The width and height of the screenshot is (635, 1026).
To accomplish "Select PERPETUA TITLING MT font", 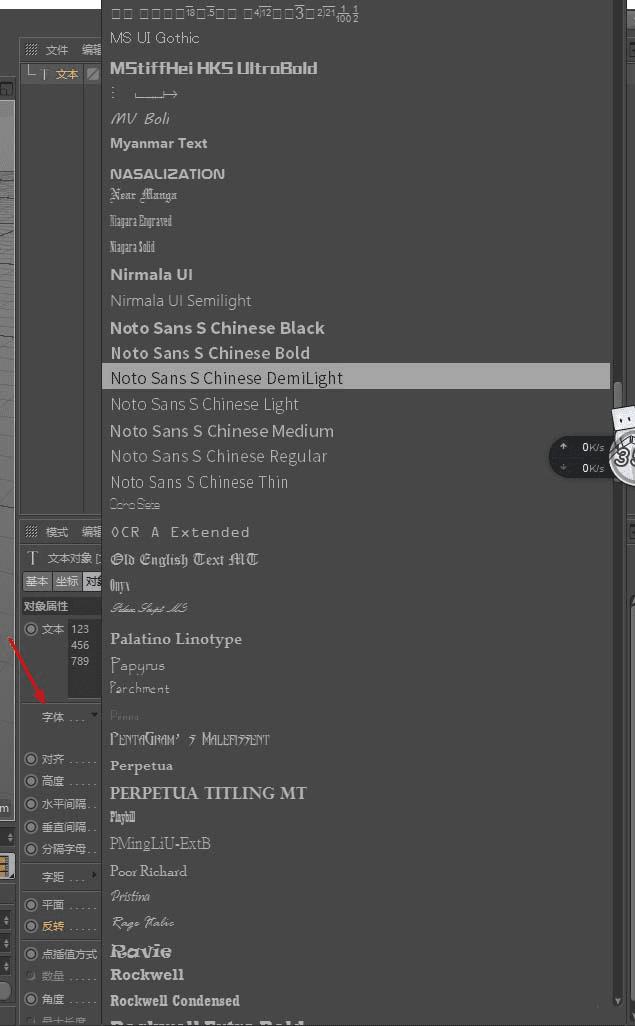I will click(x=208, y=793).
